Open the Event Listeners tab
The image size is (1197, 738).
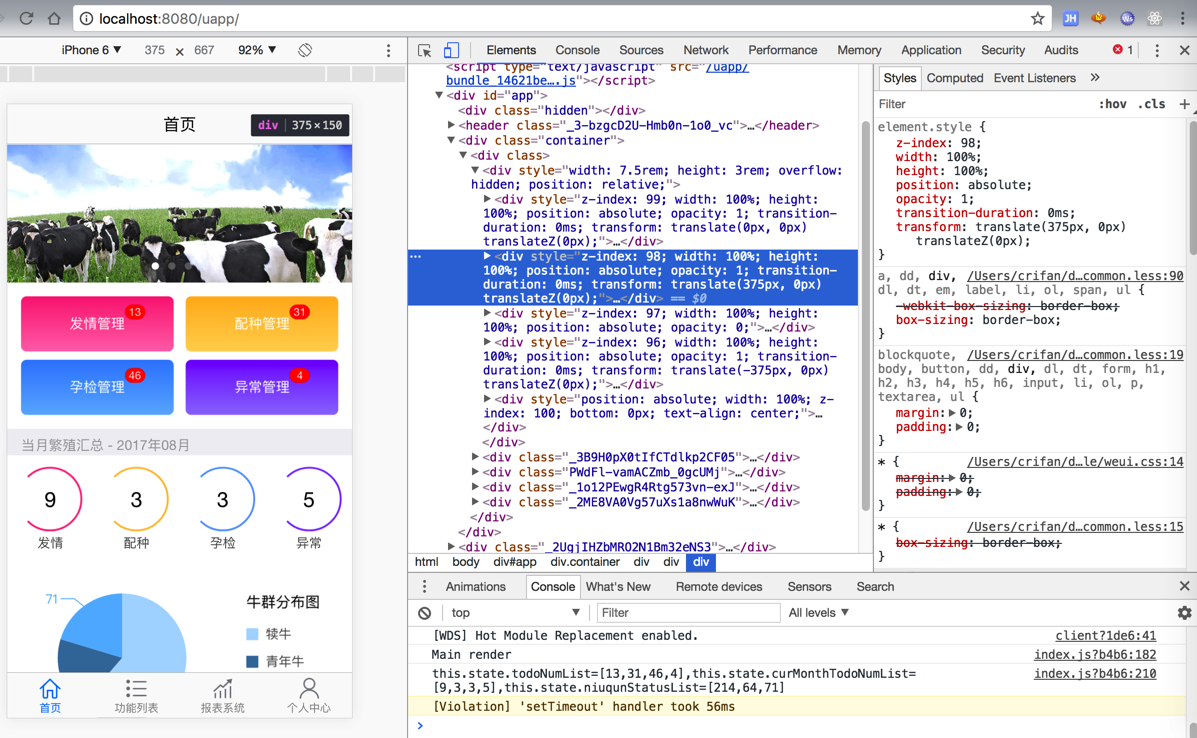[x=1034, y=78]
